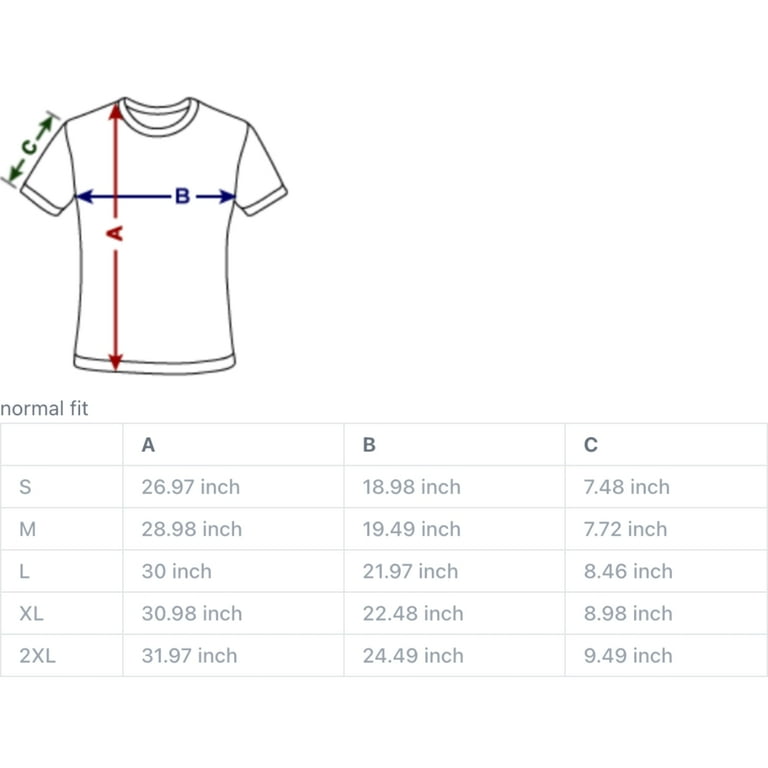The image size is (768, 768).
Task: Select the 2XL size row label
Action: (38, 655)
